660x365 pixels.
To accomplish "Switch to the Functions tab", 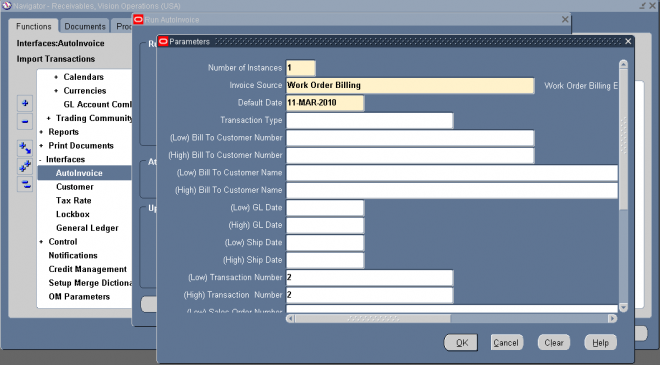I will (34, 27).
